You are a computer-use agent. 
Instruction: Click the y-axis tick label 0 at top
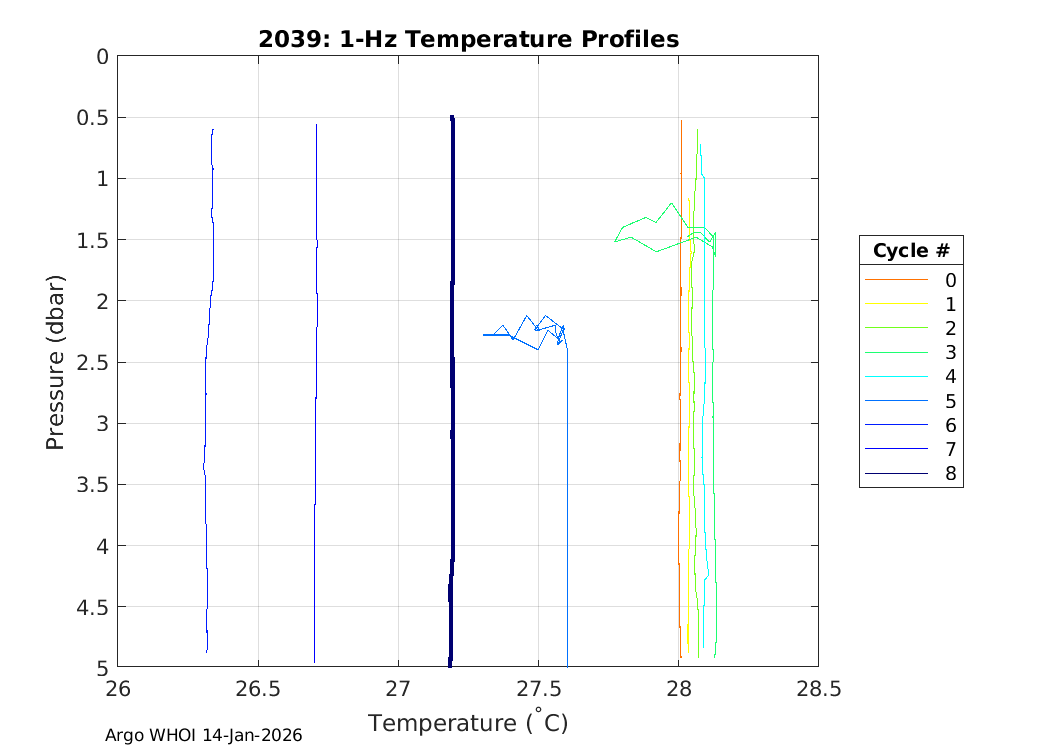coord(101,57)
